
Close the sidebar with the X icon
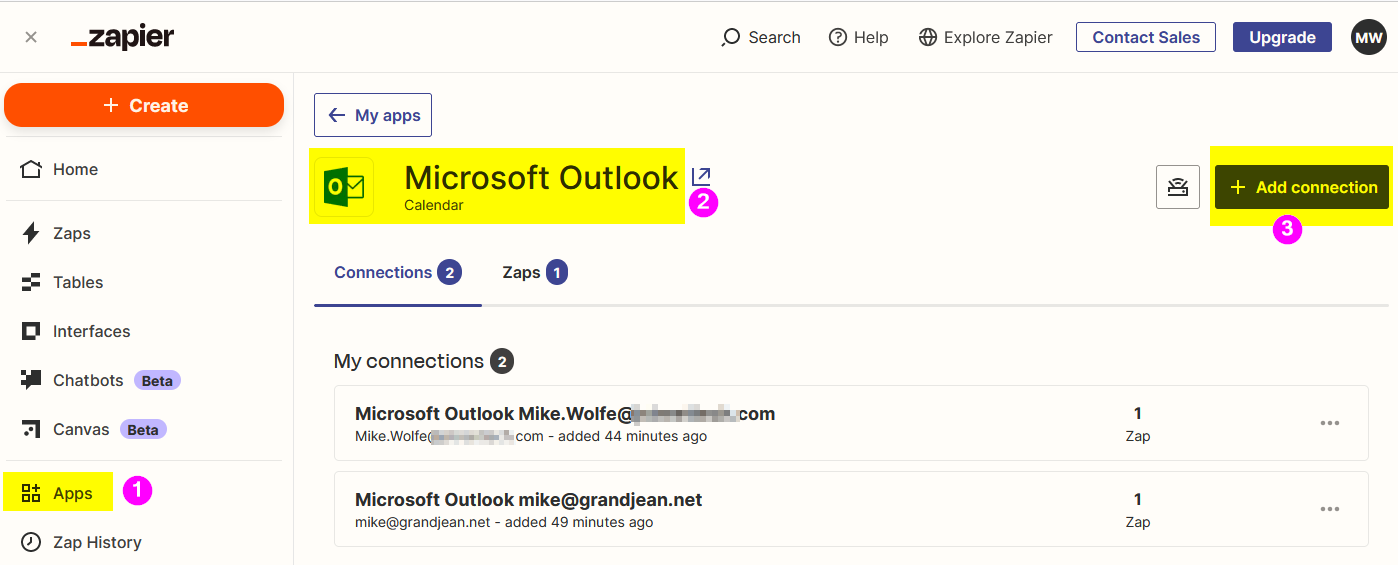click(31, 37)
